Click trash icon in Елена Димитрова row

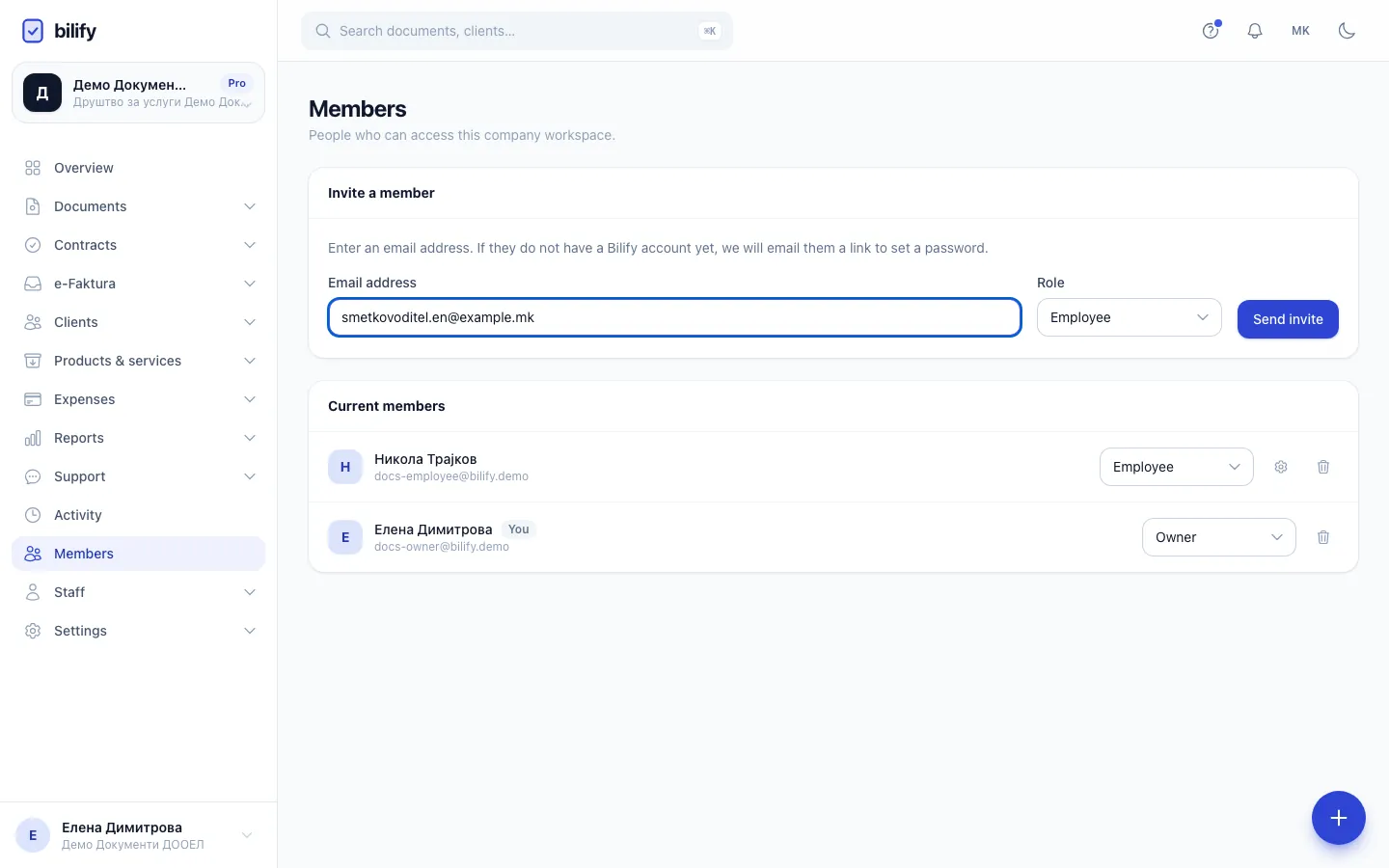coord(1323,537)
